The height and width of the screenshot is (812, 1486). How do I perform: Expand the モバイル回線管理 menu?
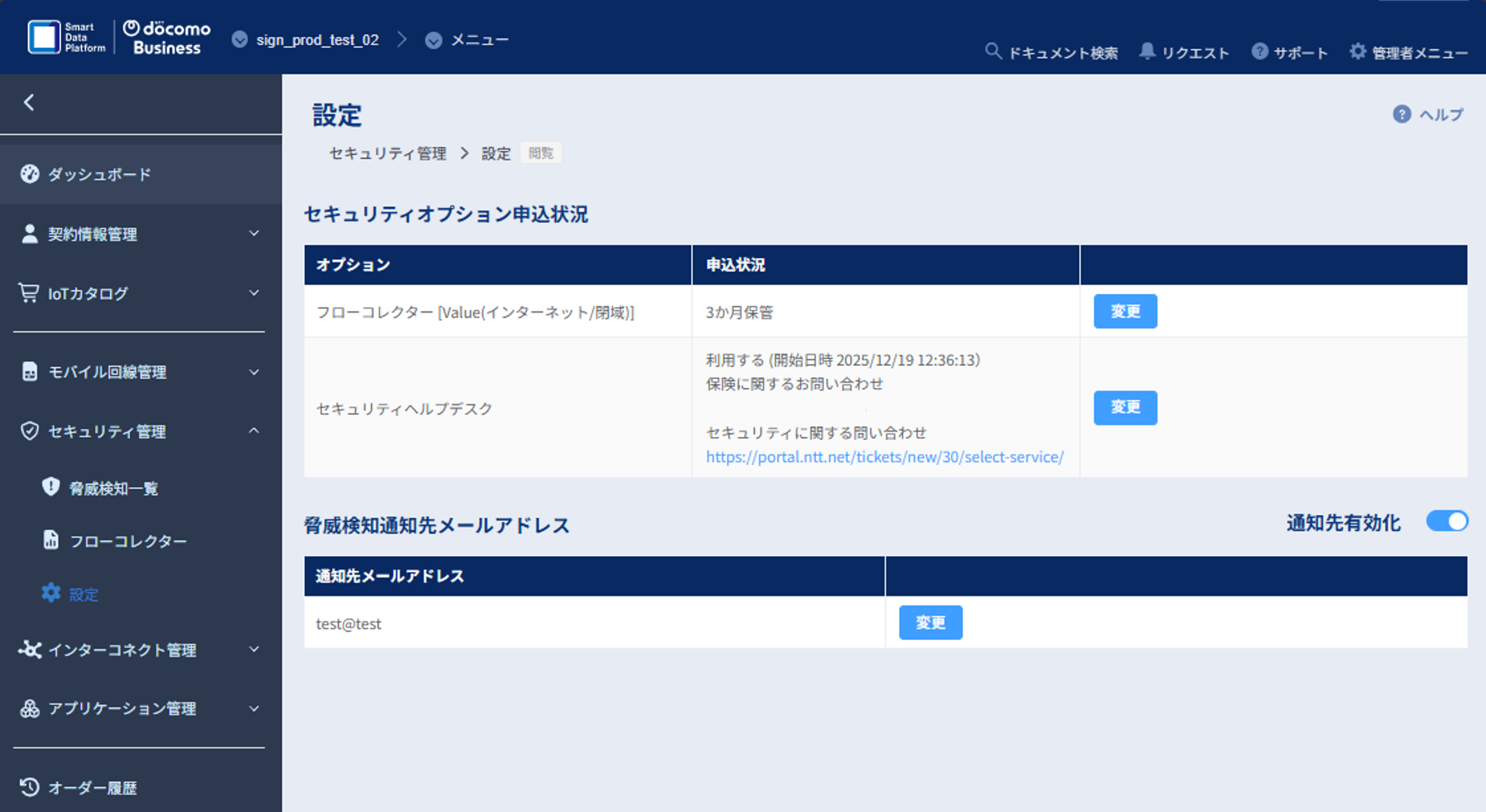click(108, 372)
